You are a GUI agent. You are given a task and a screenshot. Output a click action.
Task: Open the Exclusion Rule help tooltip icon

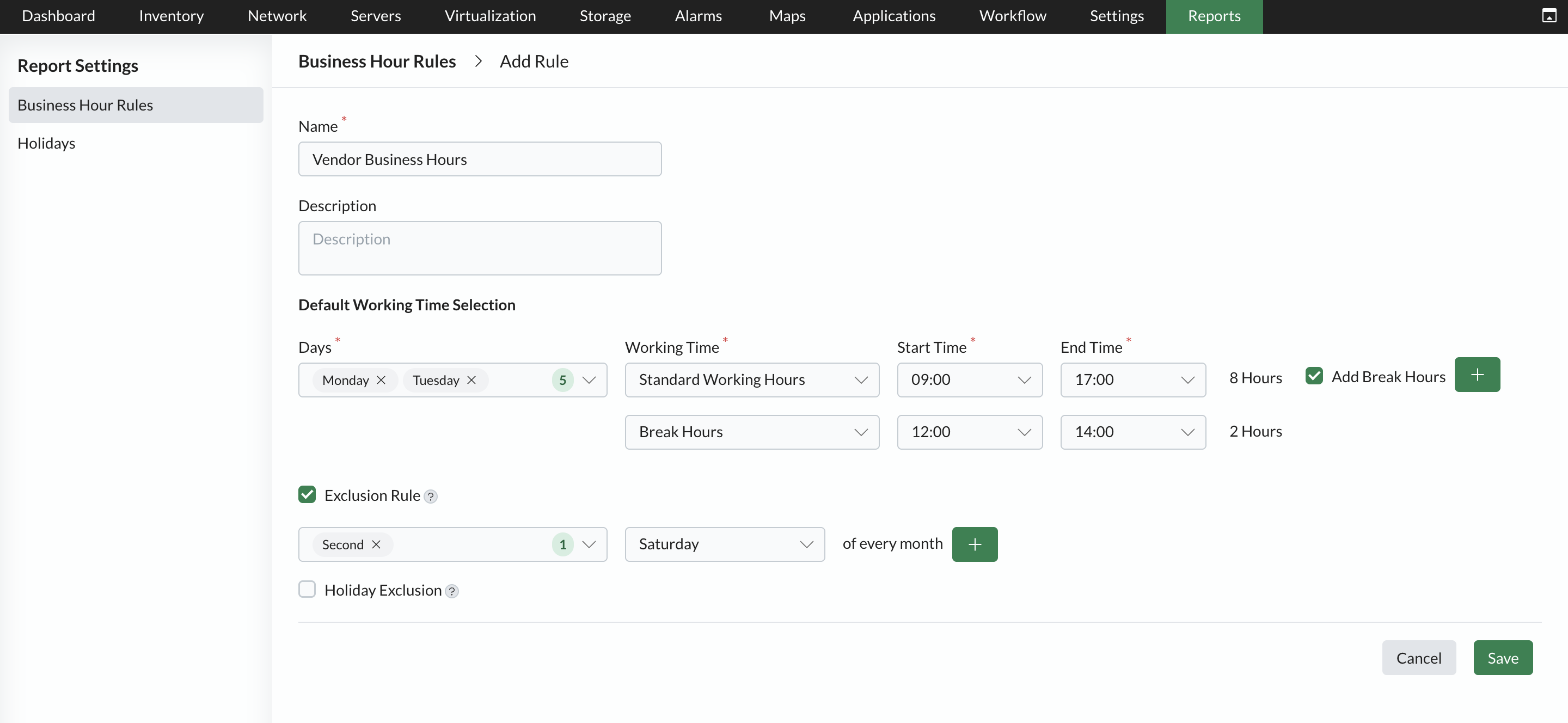pyautogui.click(x=430, y=497)
